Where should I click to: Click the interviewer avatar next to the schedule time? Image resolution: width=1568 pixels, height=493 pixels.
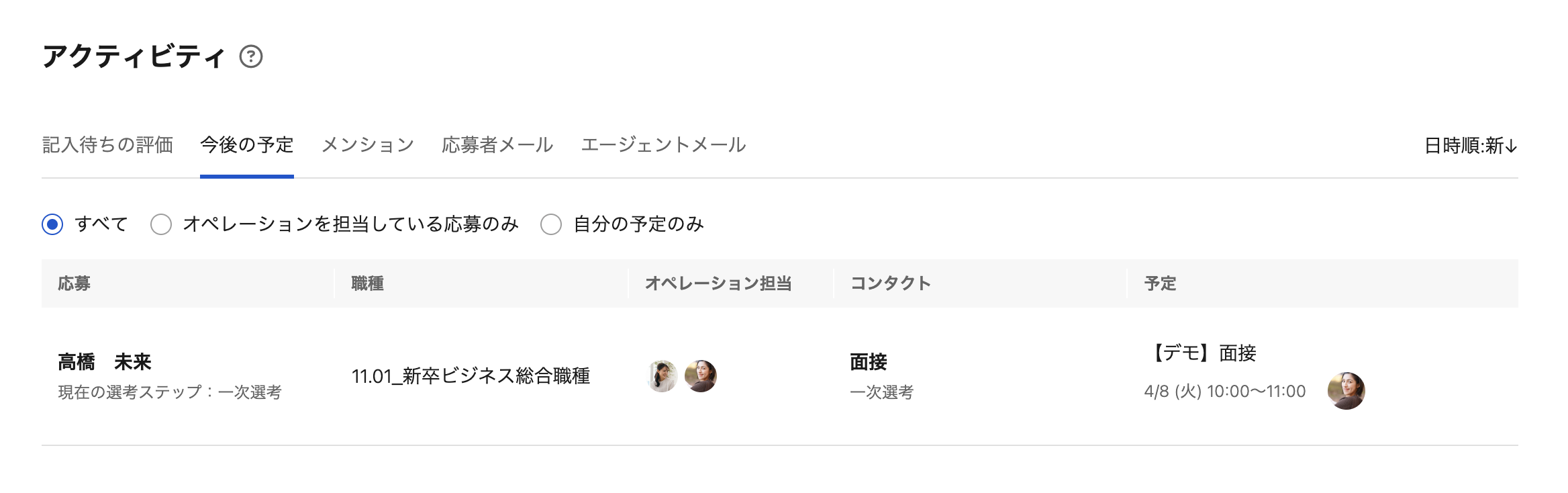coord(1346,391)
